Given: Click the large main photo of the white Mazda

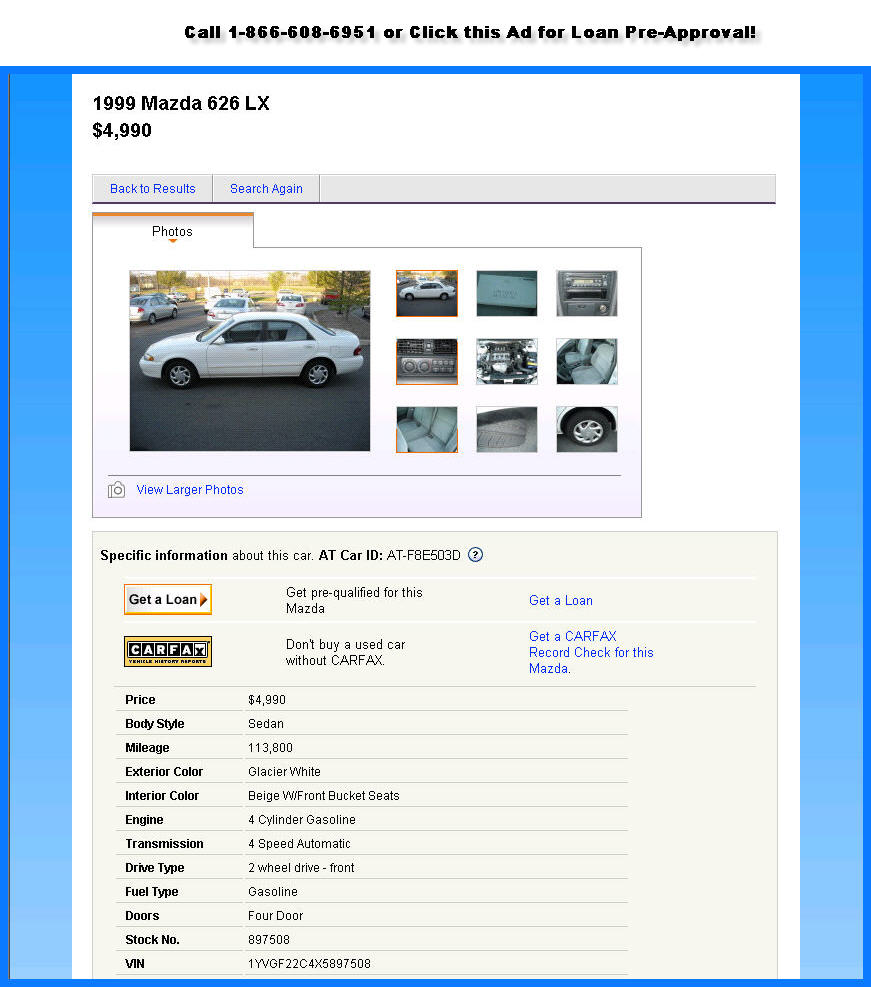Looking at the screenshot, I should pos(250,361).
